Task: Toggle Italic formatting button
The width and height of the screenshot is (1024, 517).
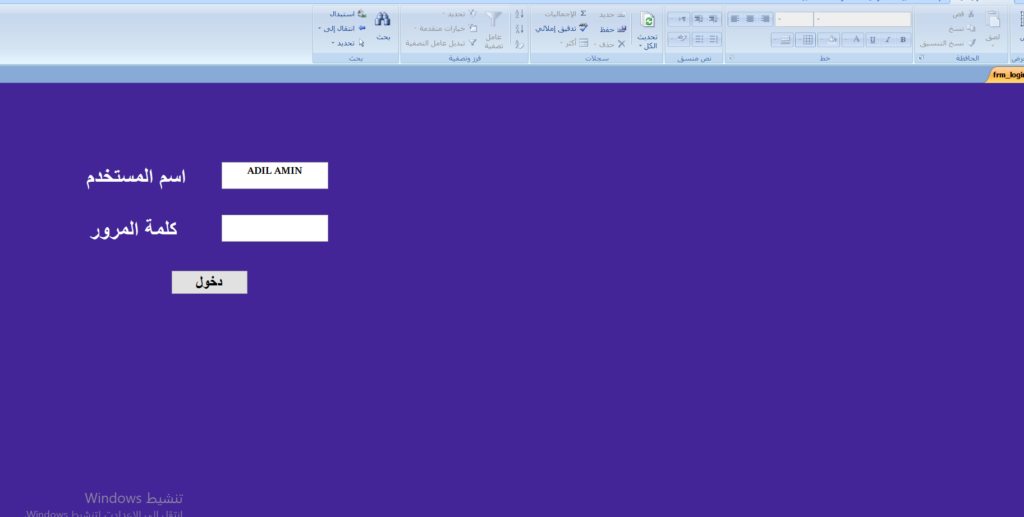Action: tap(888, 40)
